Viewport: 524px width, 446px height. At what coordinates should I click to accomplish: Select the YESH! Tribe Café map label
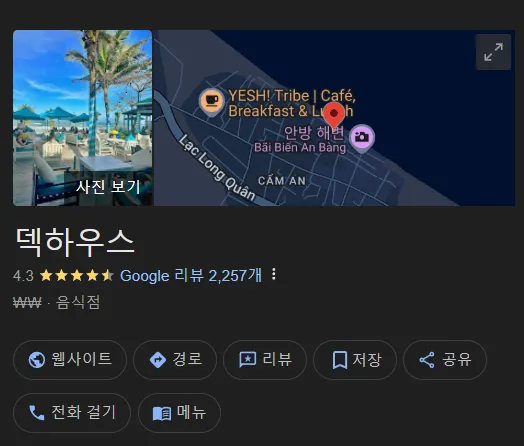(x=291, y=103)
